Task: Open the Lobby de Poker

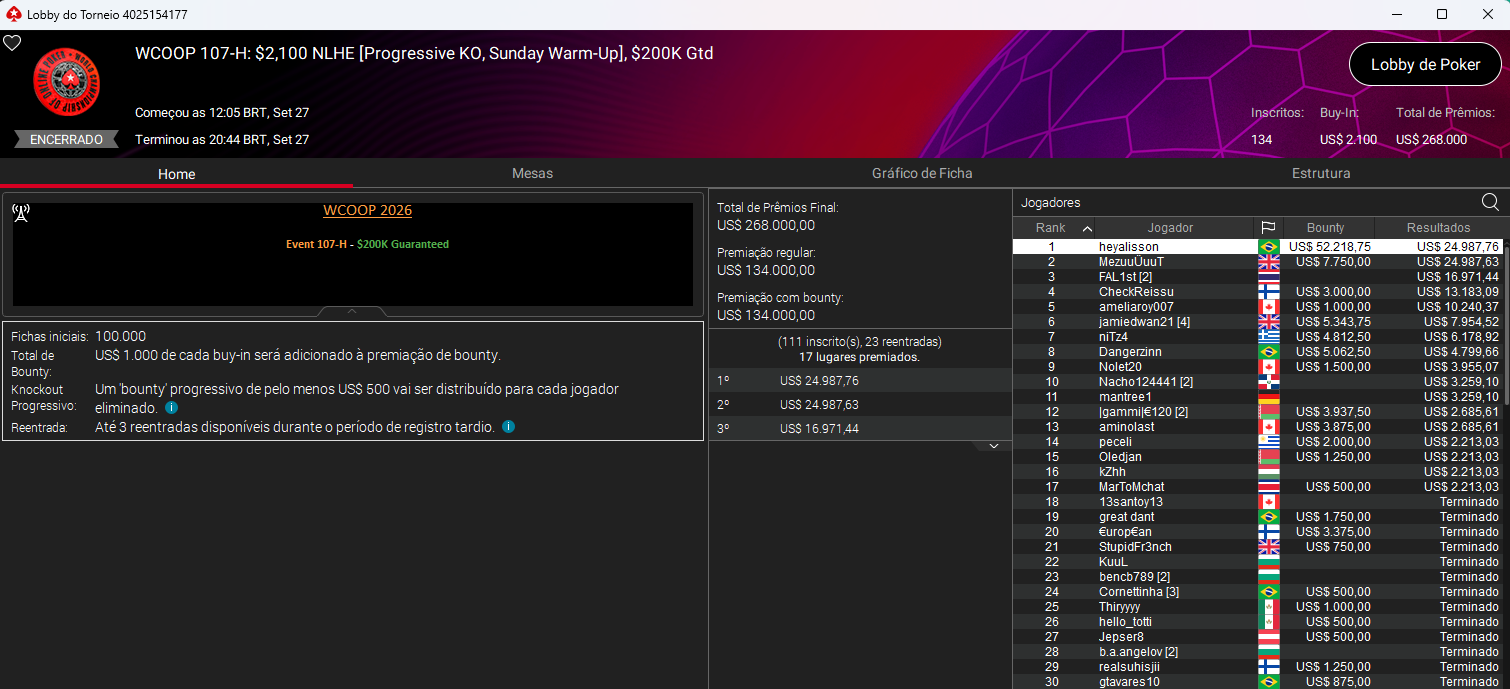Action: coord(1425,64)
